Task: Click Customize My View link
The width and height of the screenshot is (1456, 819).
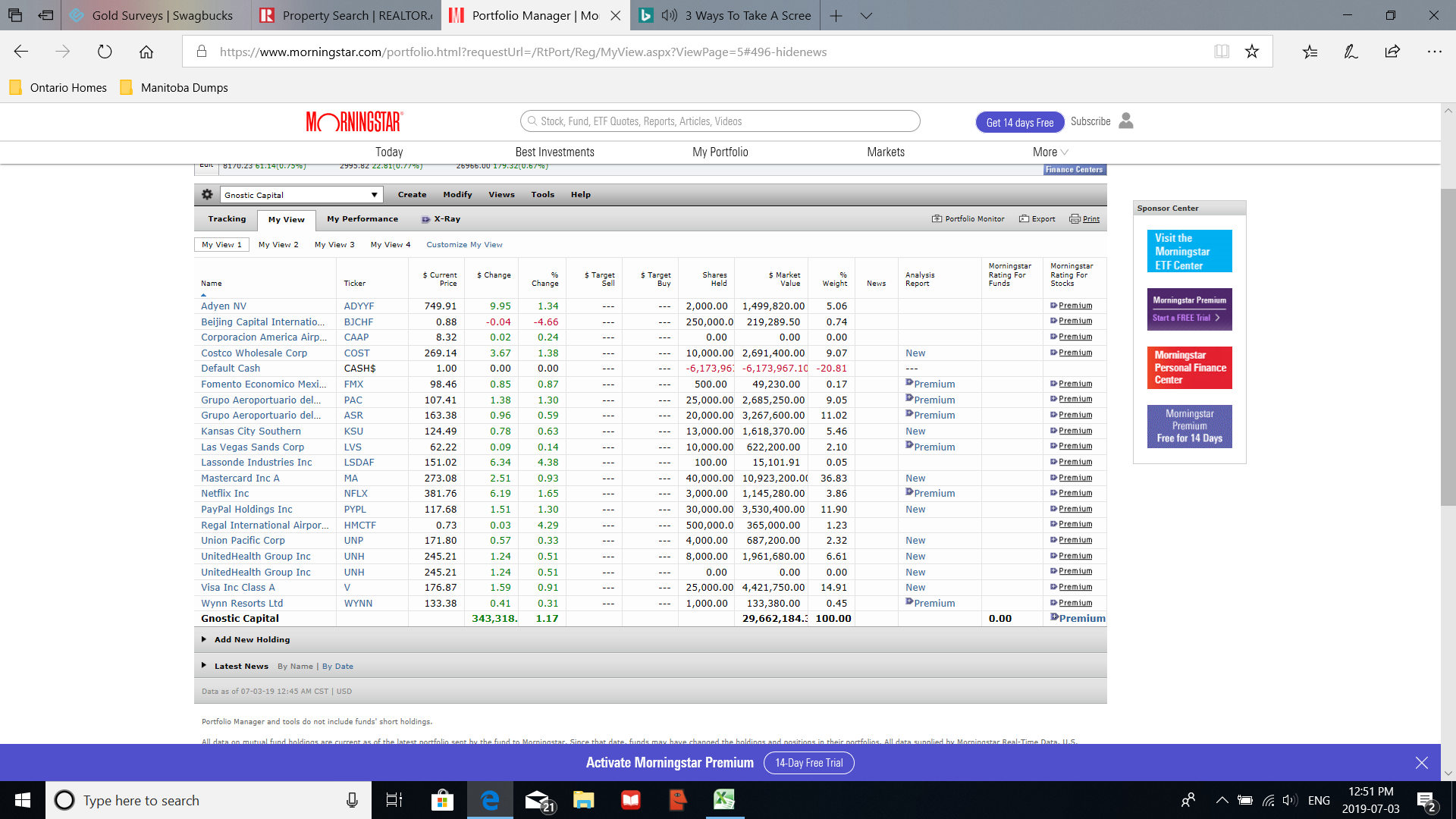Action: point(464,245)
